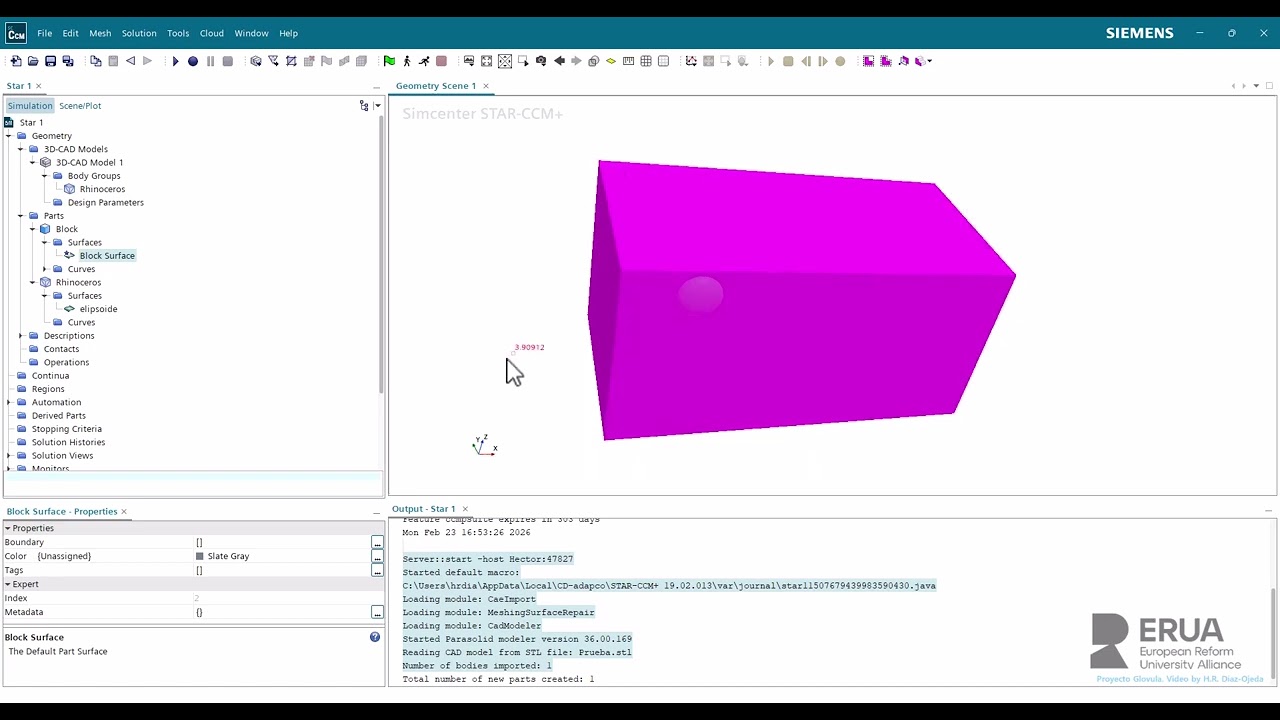Open the last magenta cube dropdown icon
This screenshot has width=1280, height=720.
pyautogui.click(x=923, y=61)
